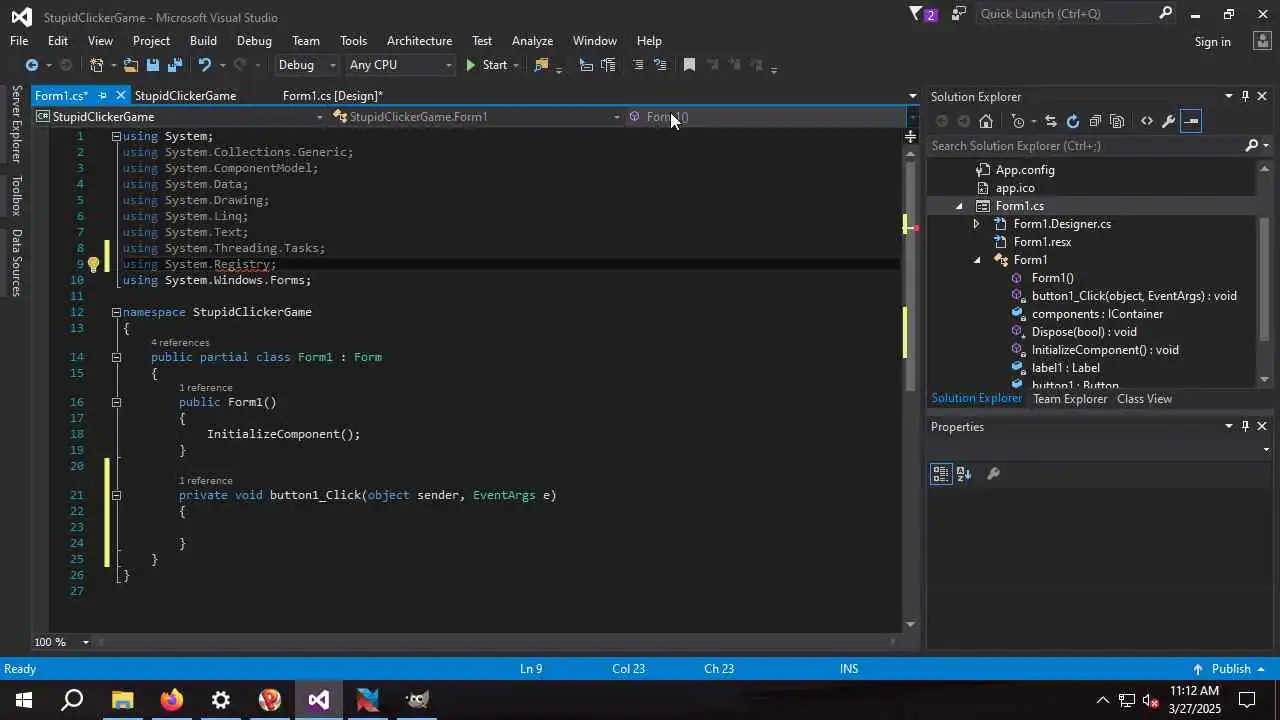The width and height of the screenshot is (1280, 720).
Task: Switch to the Form1.cs [Design]* tab
Action: point(333,96)
